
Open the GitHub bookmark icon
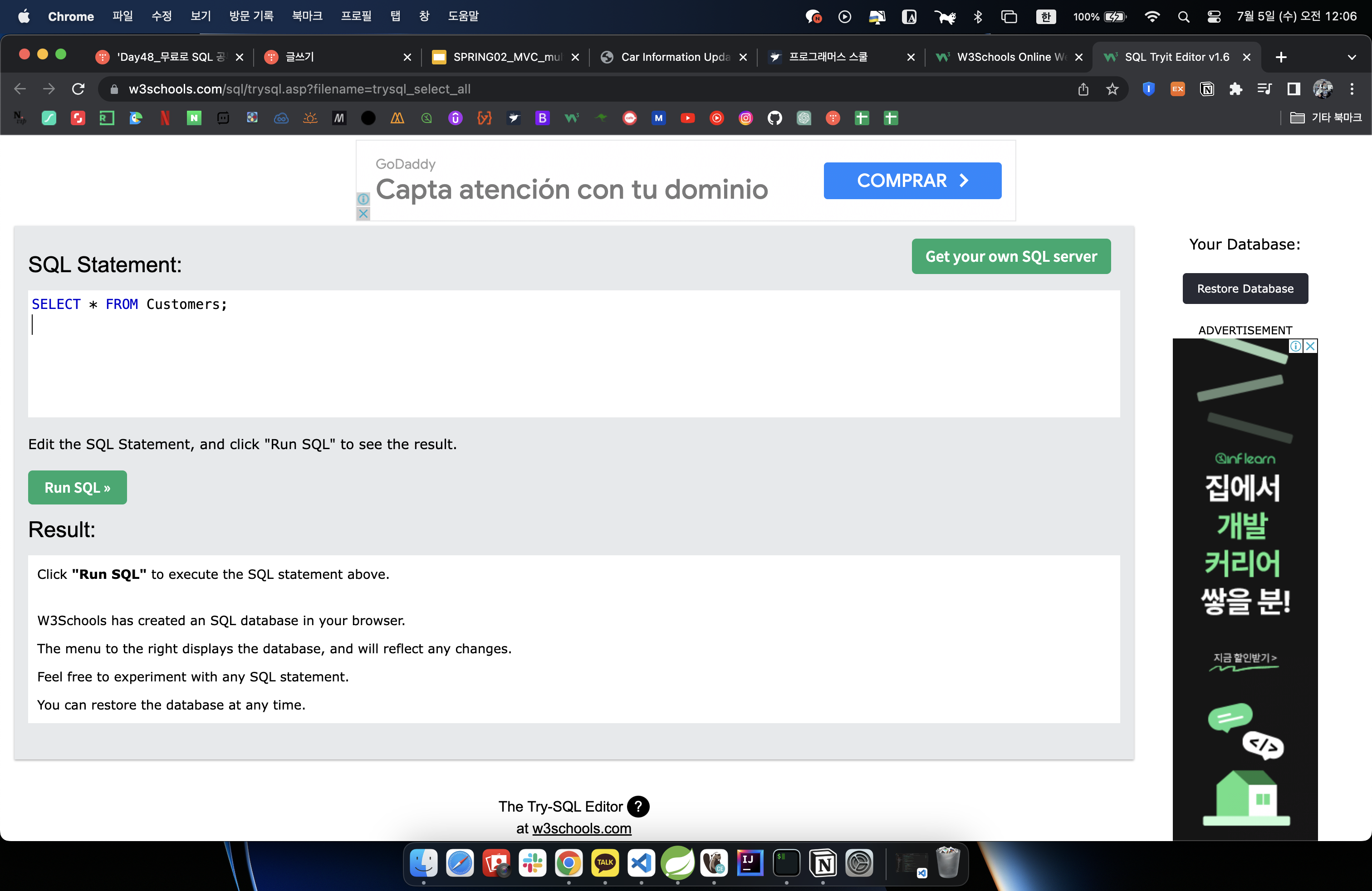pyautogui.click(x=774, y=118)
